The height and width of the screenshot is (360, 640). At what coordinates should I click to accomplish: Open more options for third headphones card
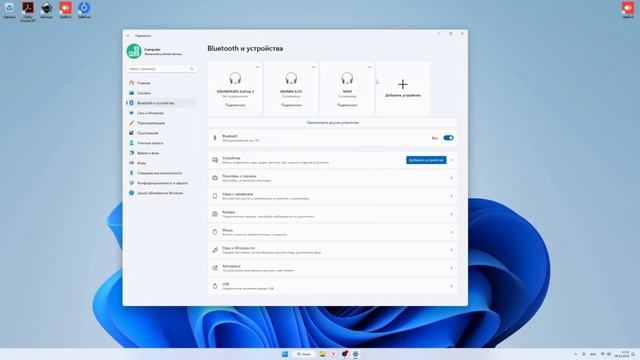click(369, 67)
